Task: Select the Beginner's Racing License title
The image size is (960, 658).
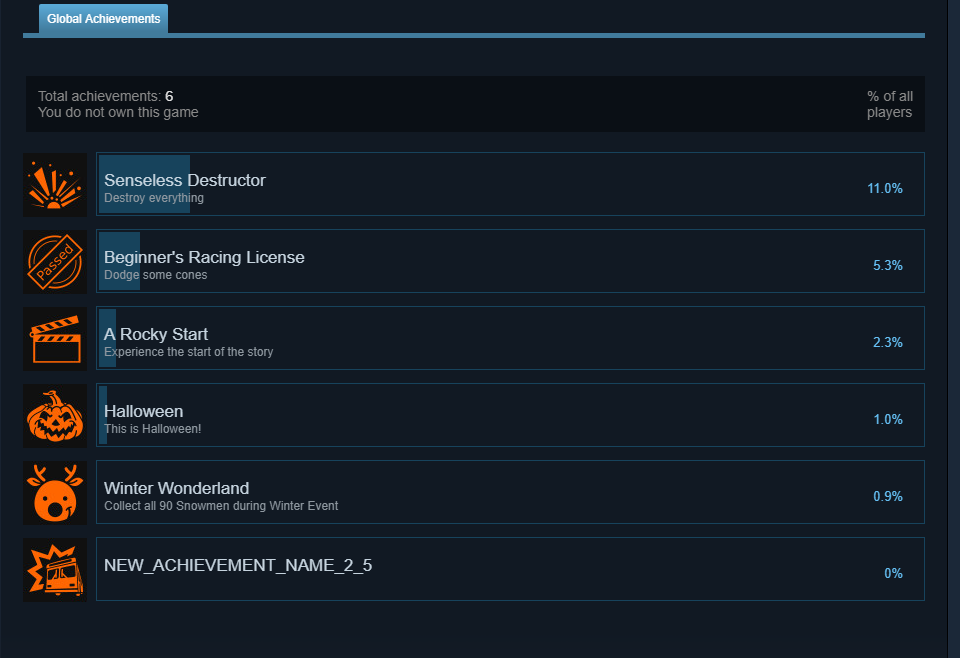Action: [x=204, y=257]
